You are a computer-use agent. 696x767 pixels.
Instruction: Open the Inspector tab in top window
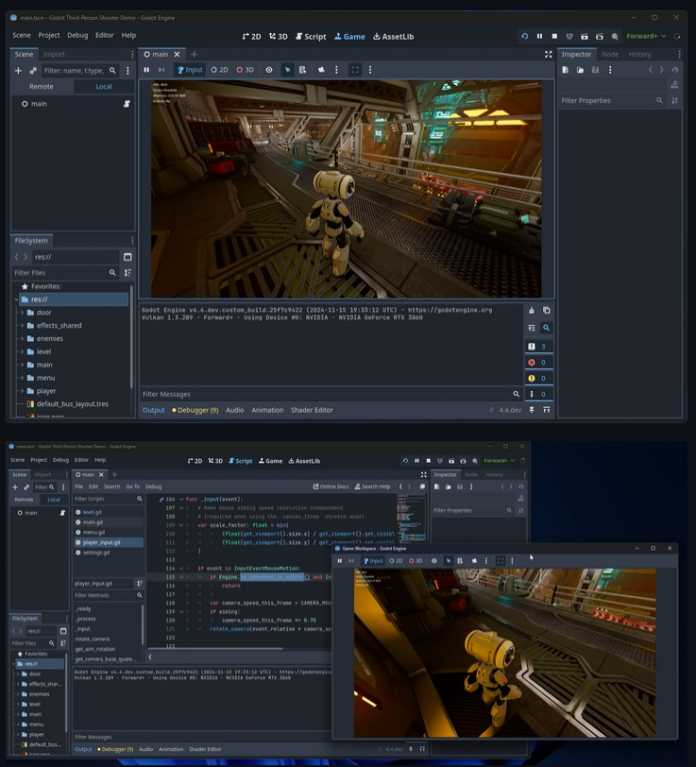tap(576, 54)
